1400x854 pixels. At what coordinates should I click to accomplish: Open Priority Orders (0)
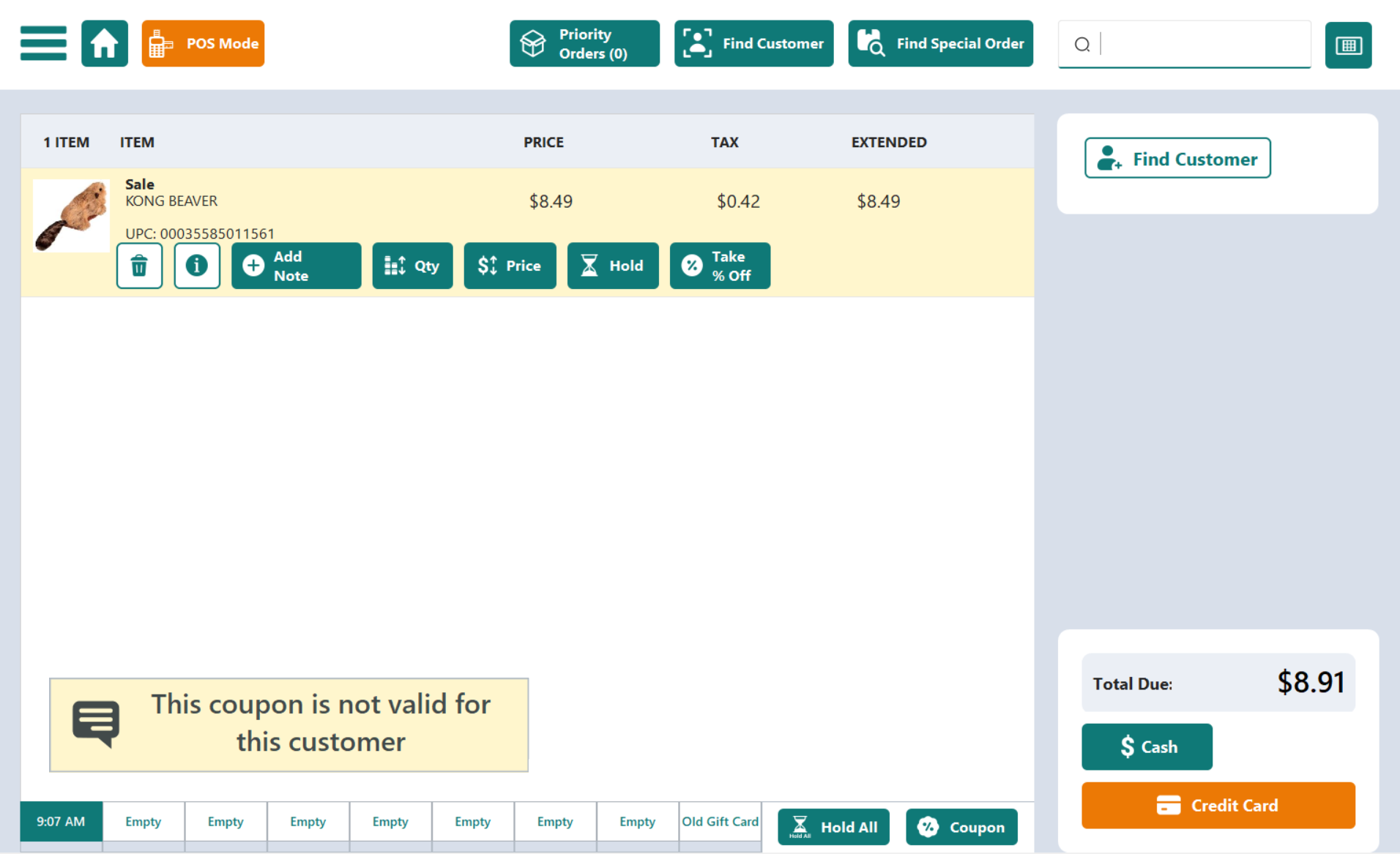[x=584, y=43]
